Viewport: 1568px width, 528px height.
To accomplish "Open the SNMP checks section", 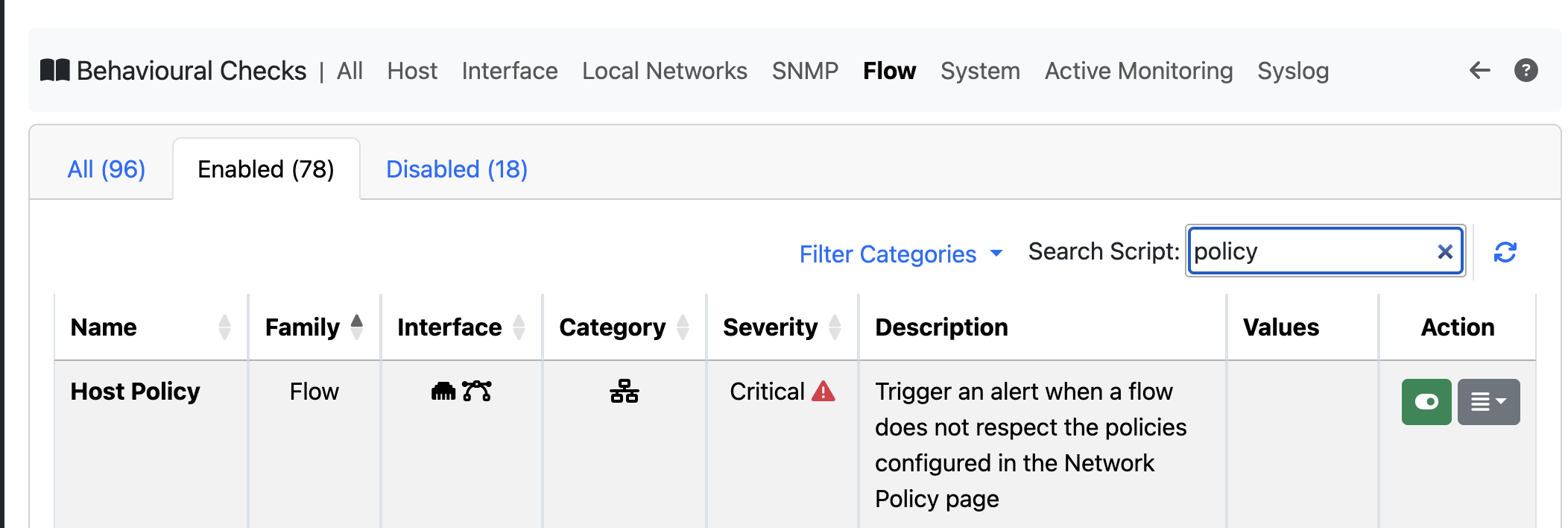I will click(x=805, y=71).
